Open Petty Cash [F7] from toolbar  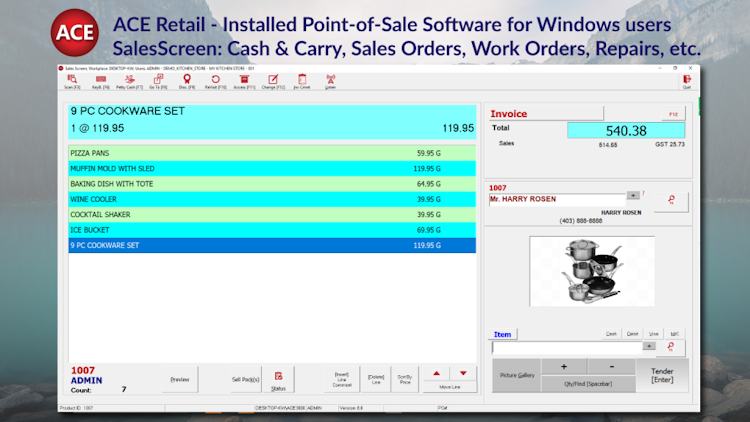(x=129, y=82)
